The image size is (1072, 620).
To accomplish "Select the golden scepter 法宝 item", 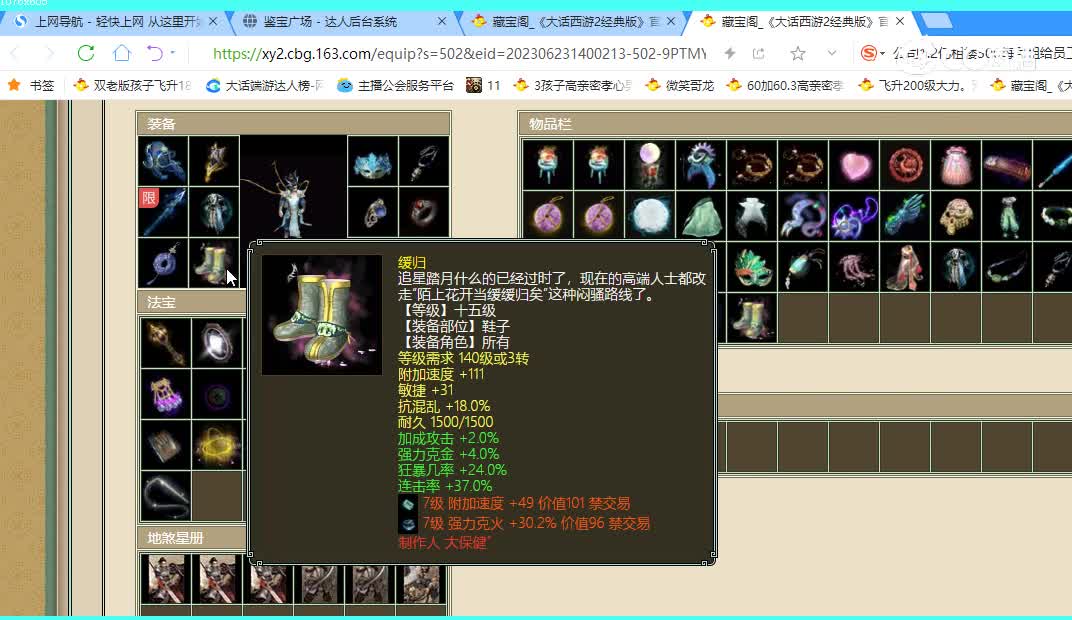I will [166, 343].
